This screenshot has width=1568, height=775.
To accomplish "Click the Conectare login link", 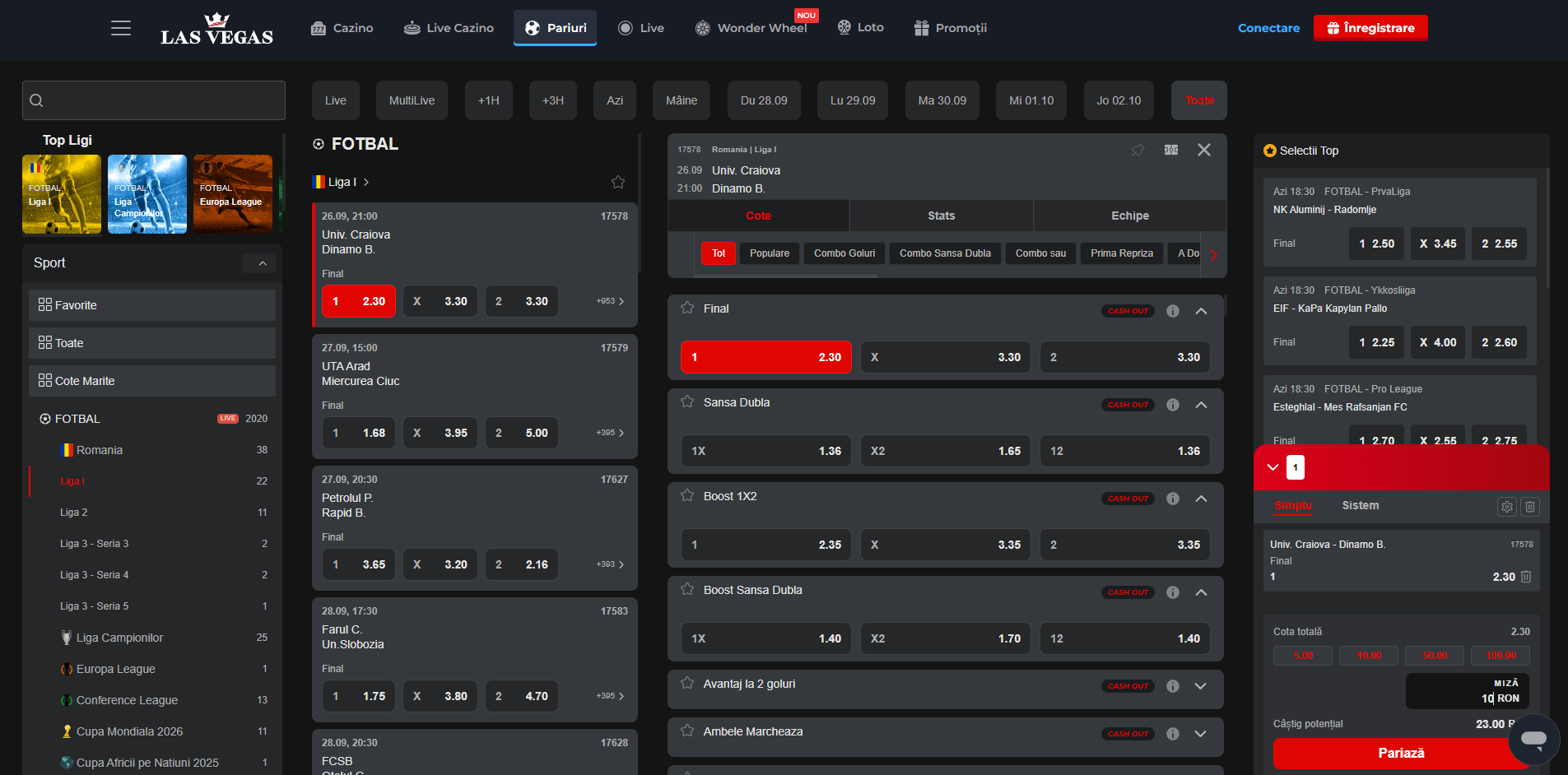I will (x=1268, y=28).
